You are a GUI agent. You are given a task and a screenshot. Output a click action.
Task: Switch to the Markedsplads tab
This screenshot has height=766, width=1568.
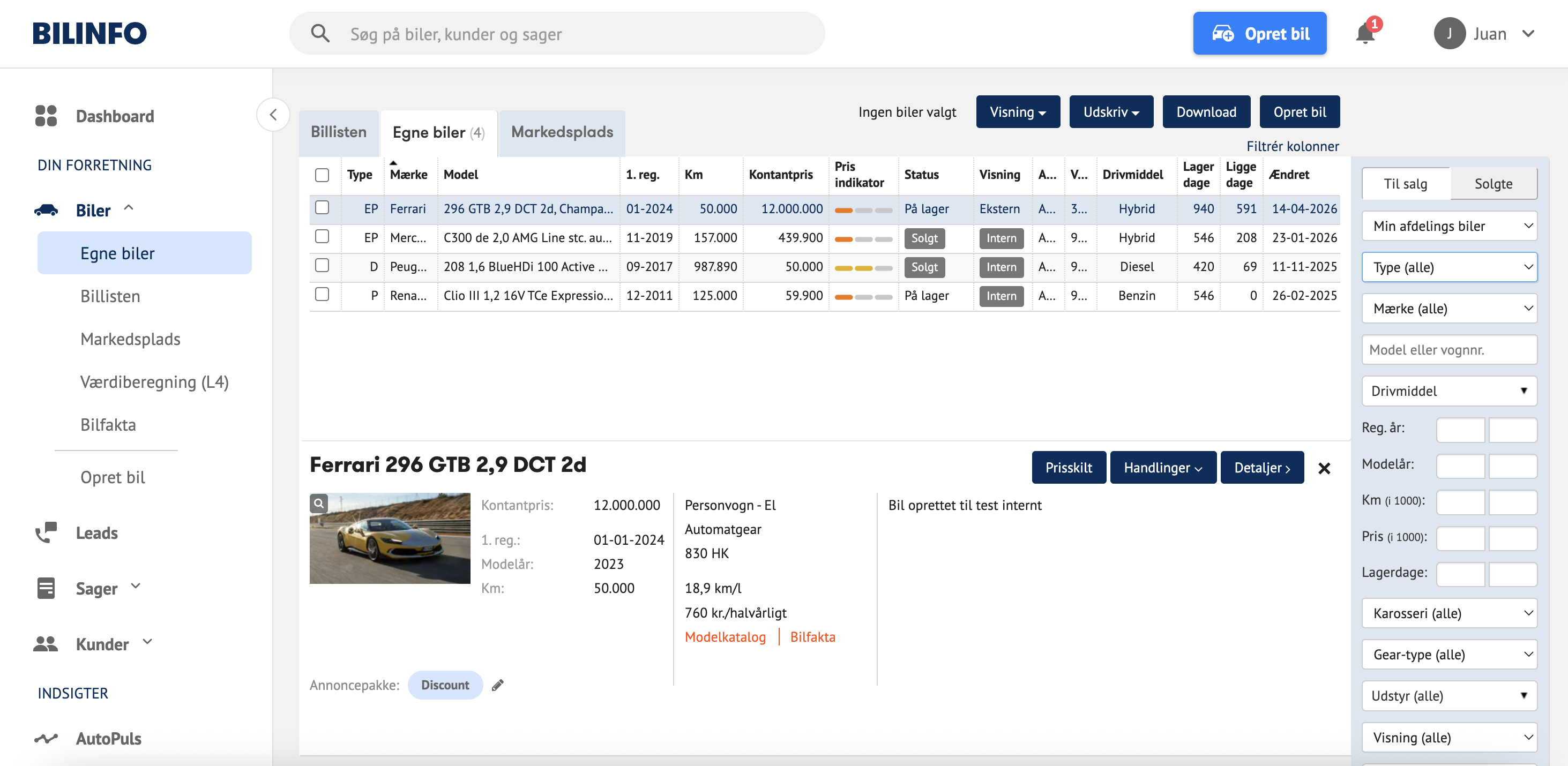[562, 132]
